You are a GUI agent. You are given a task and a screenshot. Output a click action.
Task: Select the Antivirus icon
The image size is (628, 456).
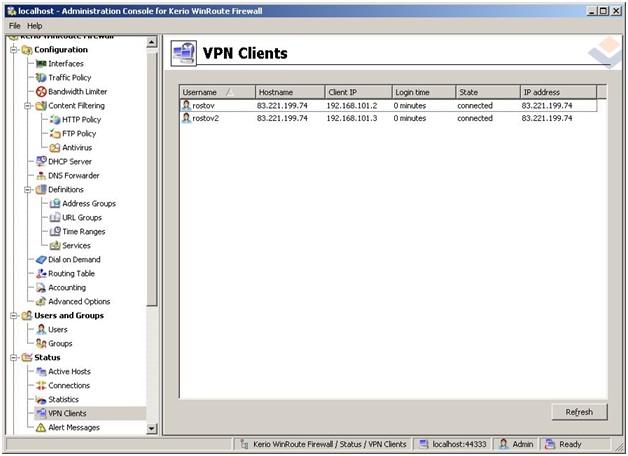pyautogui.click(x=55, y=148)
